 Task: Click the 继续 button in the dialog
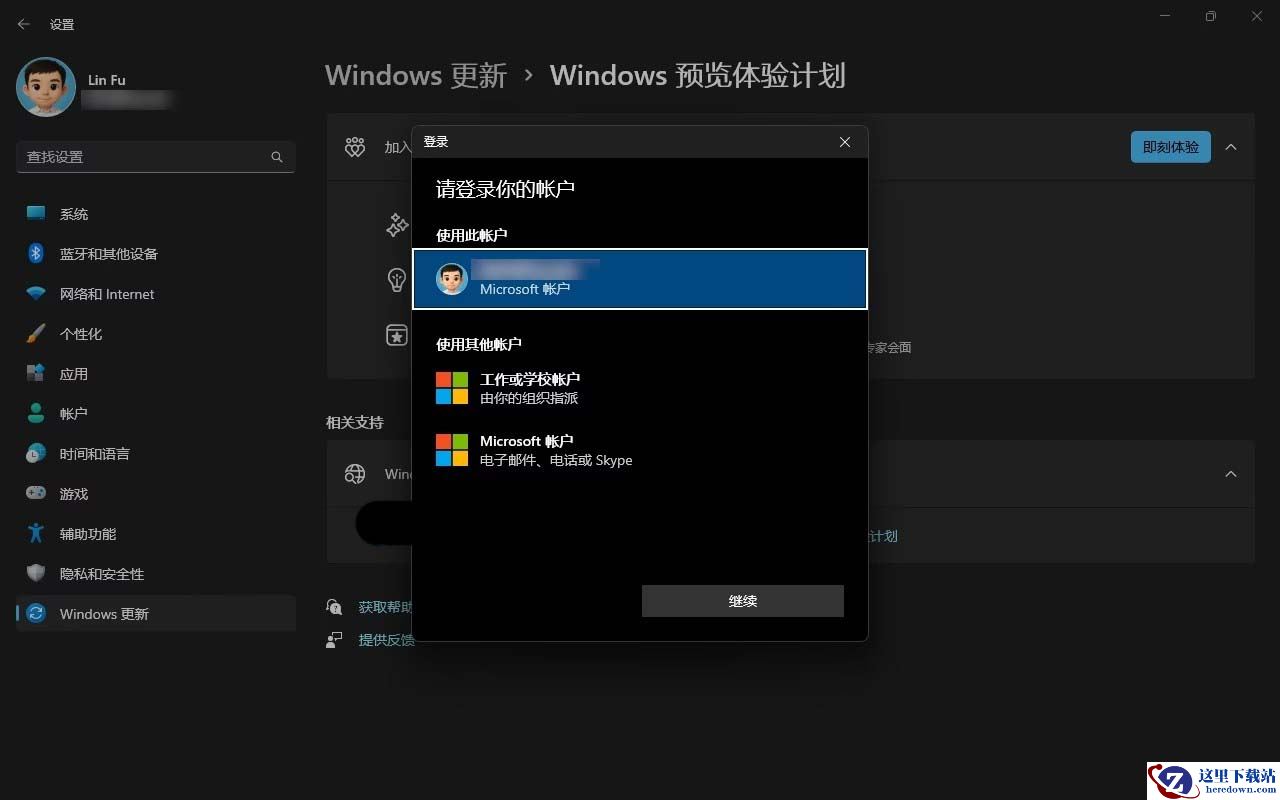[x=743, y=601]
